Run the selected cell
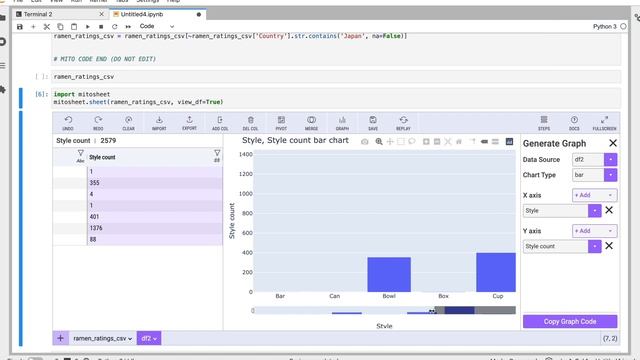Screen dimensions: 640x360 pos(87,27)
